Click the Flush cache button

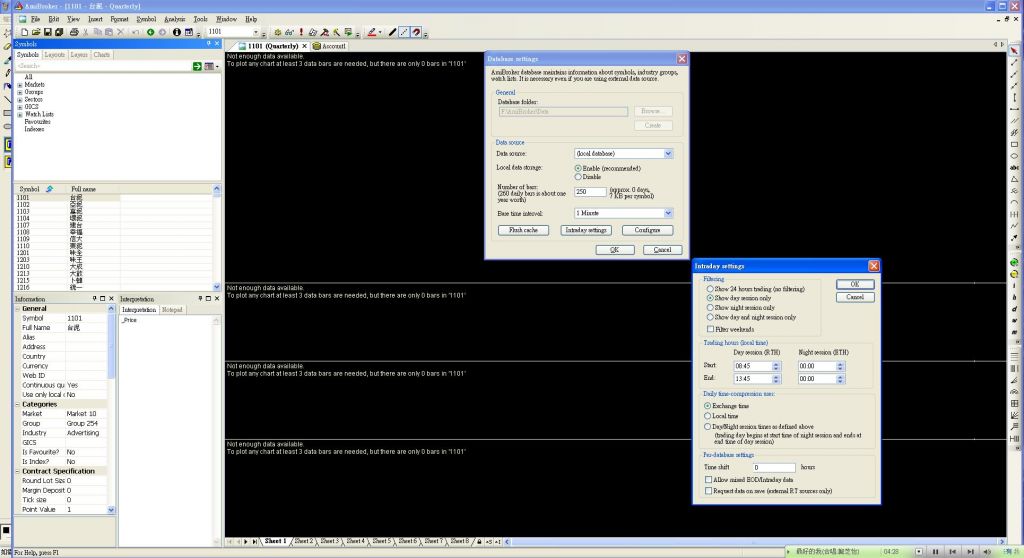(x=523, y=230)
